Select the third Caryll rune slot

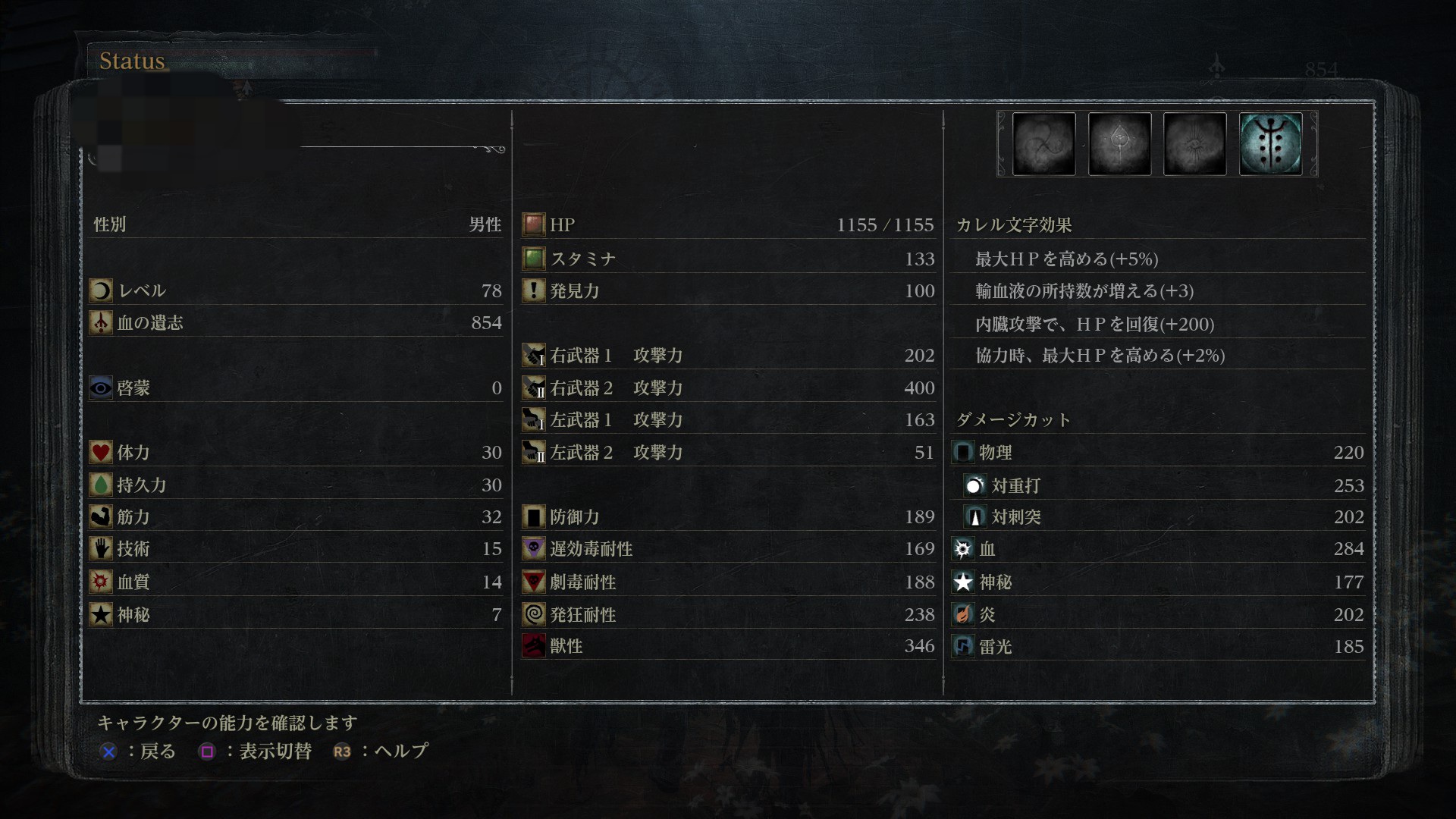click(x=1194, y=143)
